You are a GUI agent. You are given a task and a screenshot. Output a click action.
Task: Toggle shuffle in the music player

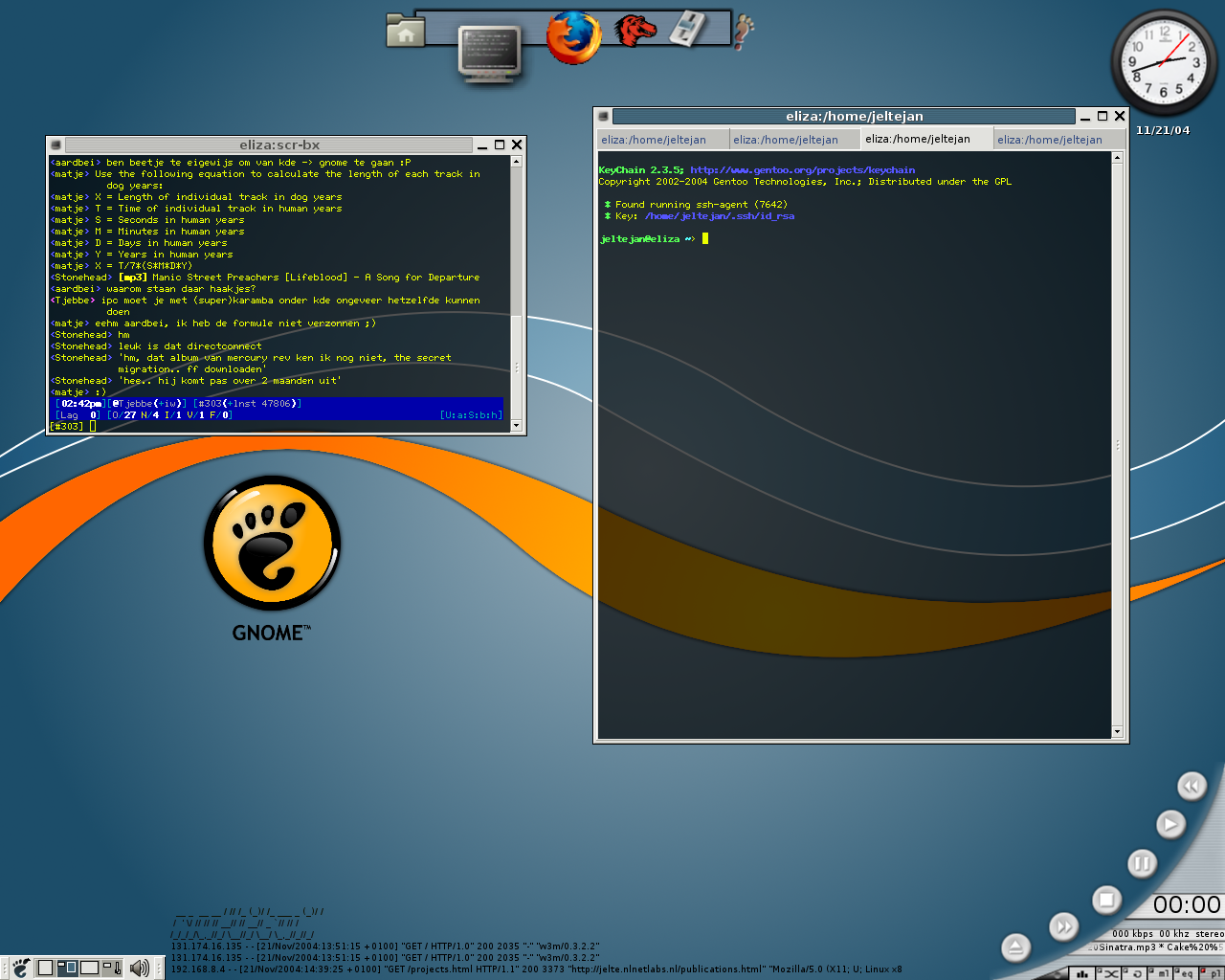(x=1108, y=973)
